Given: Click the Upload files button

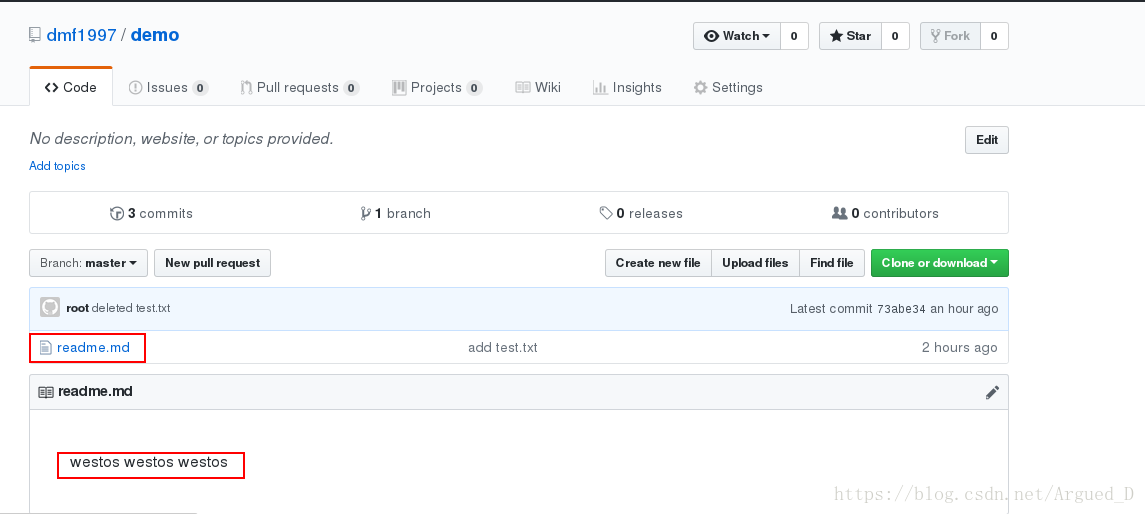Looking at the screenshot, I should 755,263.
